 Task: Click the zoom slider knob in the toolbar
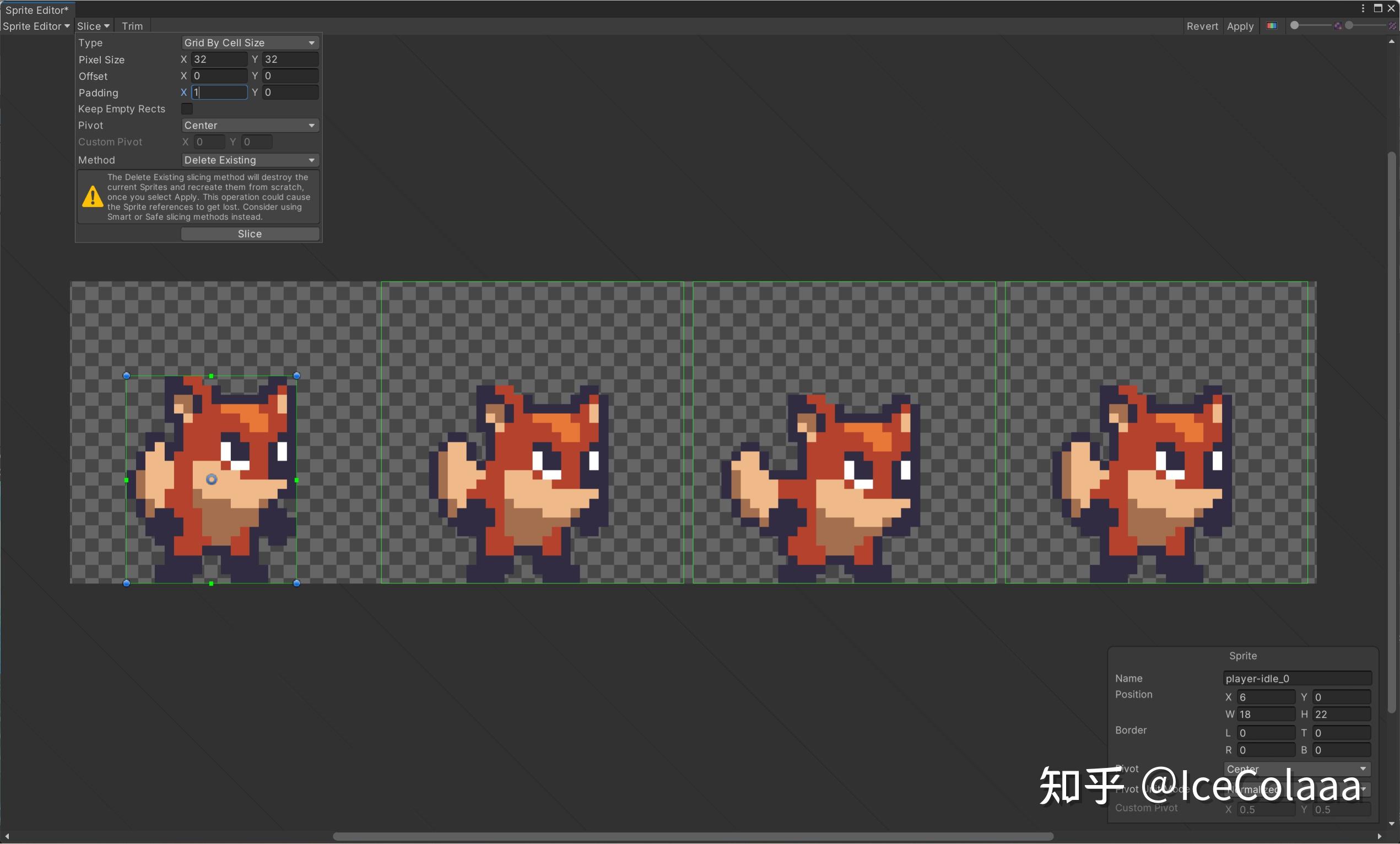click(1294, 25)
